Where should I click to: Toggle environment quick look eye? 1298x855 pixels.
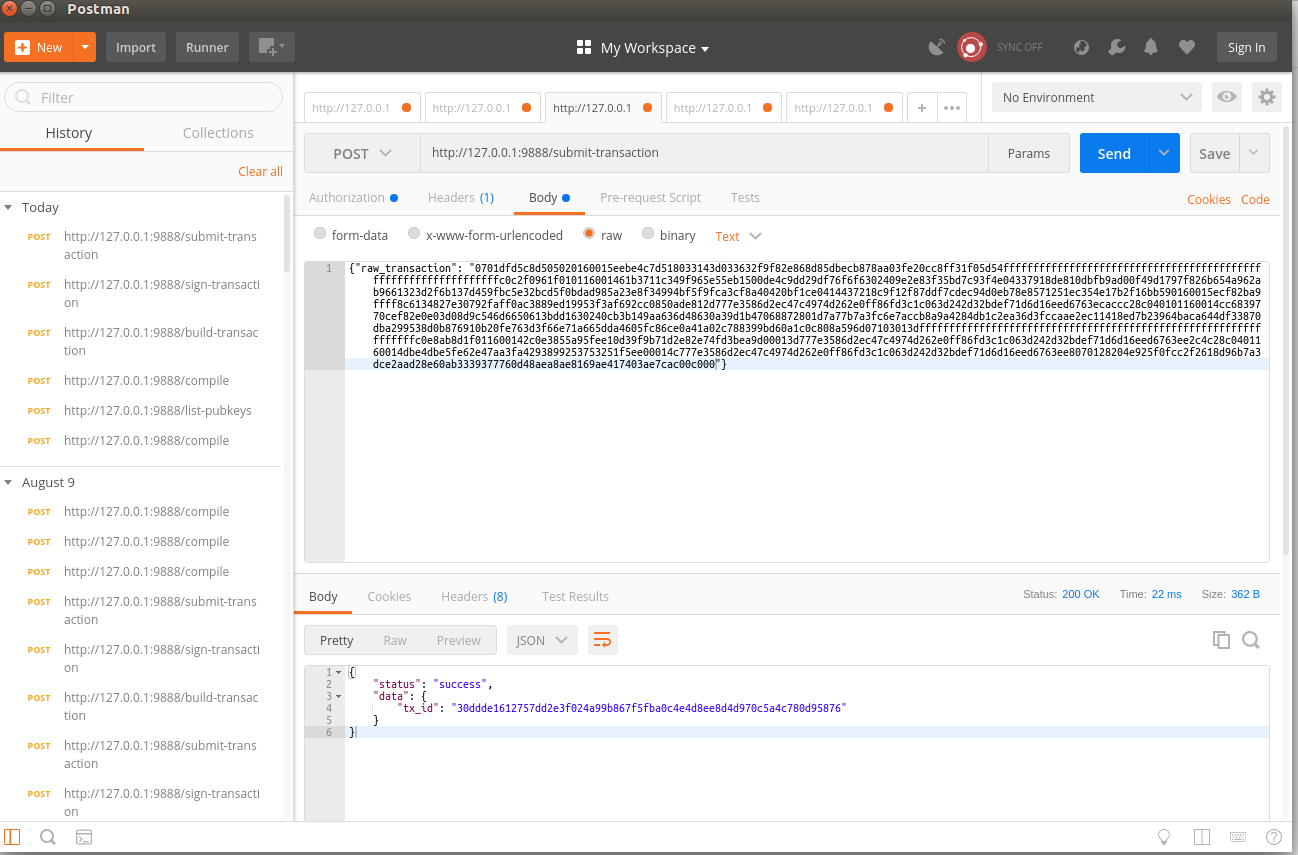tap(1227, 97)
